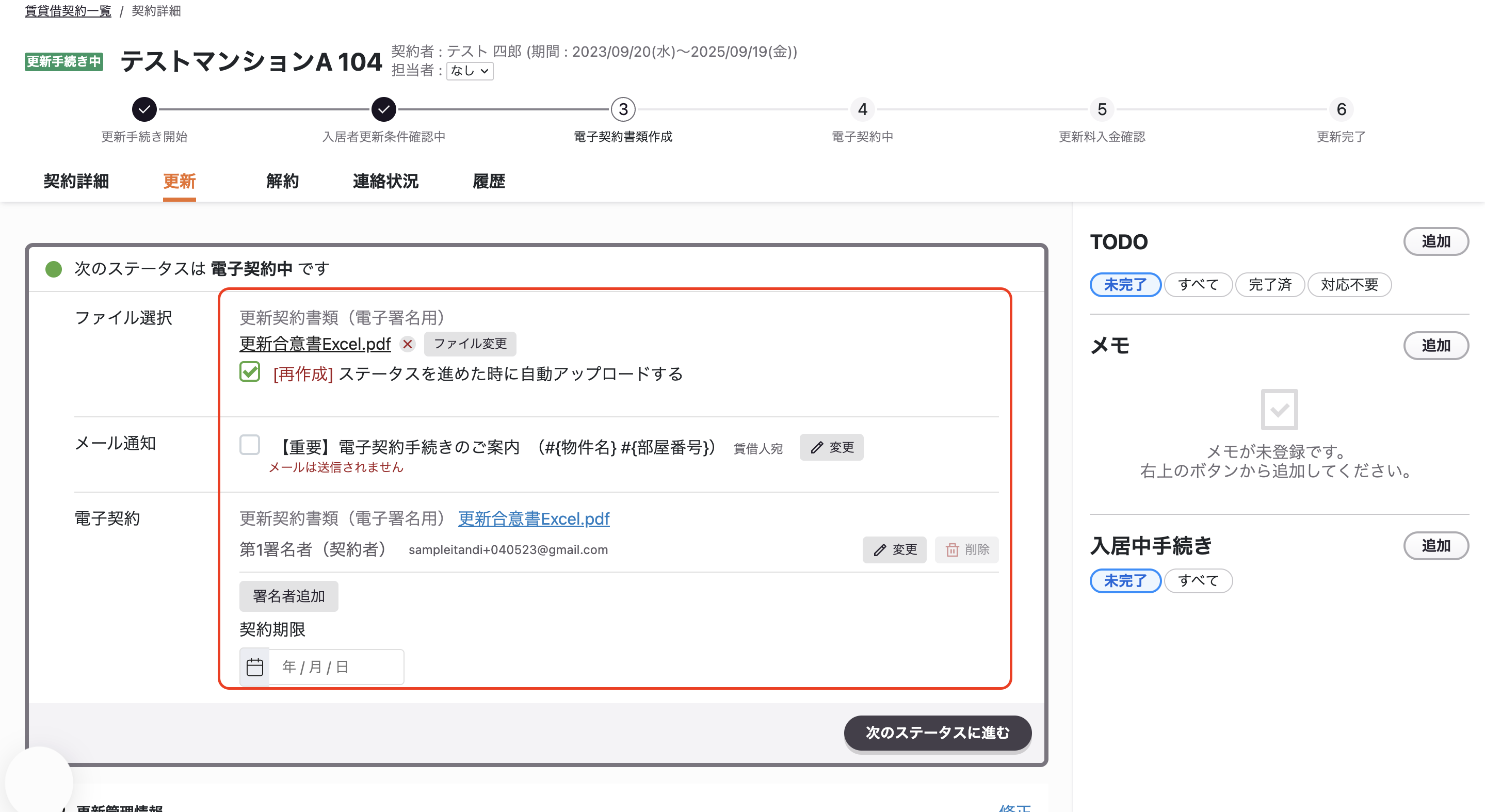Click 変更 button for mail notification
Viewport: 1485px width, 812px height.
pyautogui.click(x=831, y=447)
